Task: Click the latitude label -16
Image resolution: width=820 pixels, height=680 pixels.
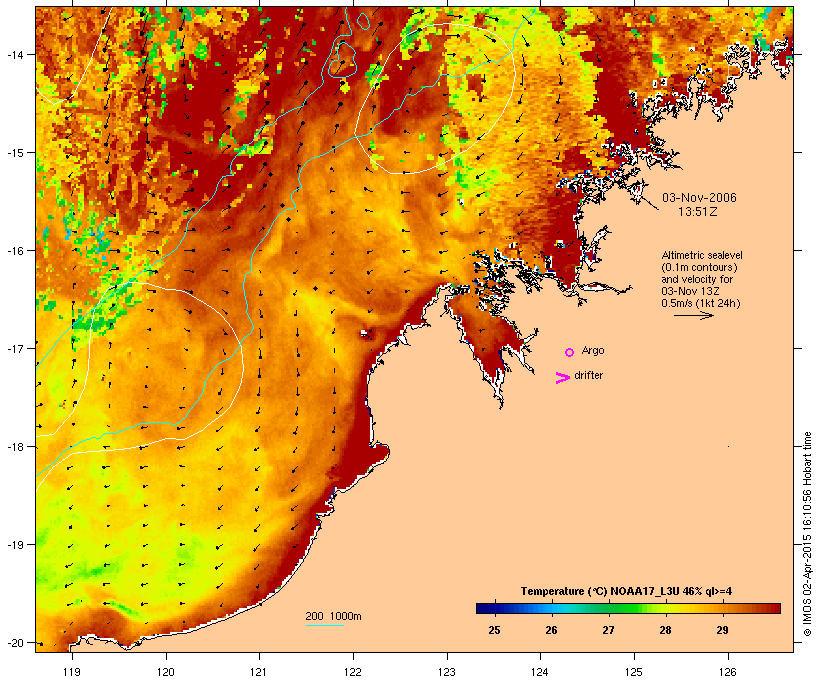Action: click(14, 251)
